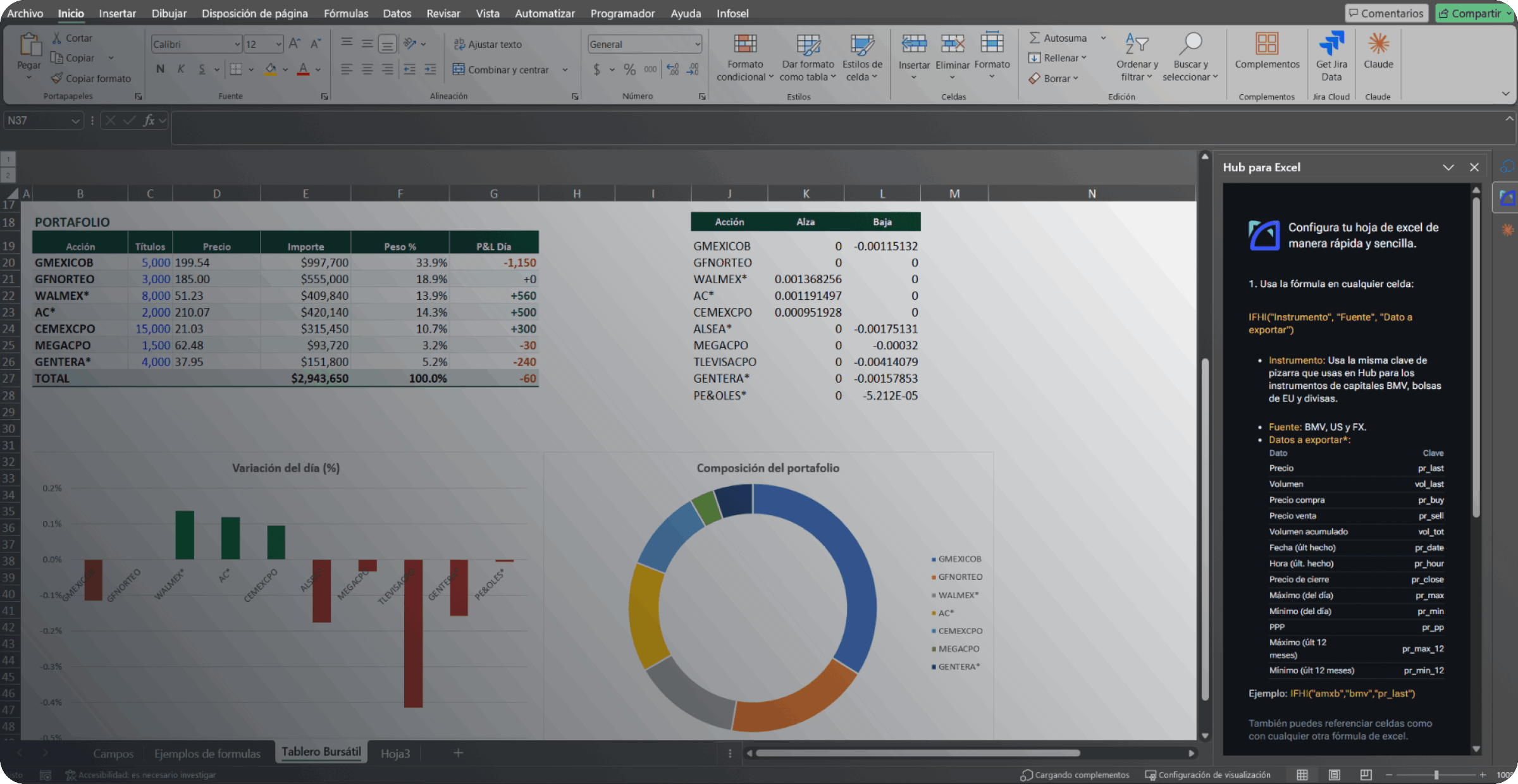
Task: Center text horizontally
Action: tap(367, 69)
